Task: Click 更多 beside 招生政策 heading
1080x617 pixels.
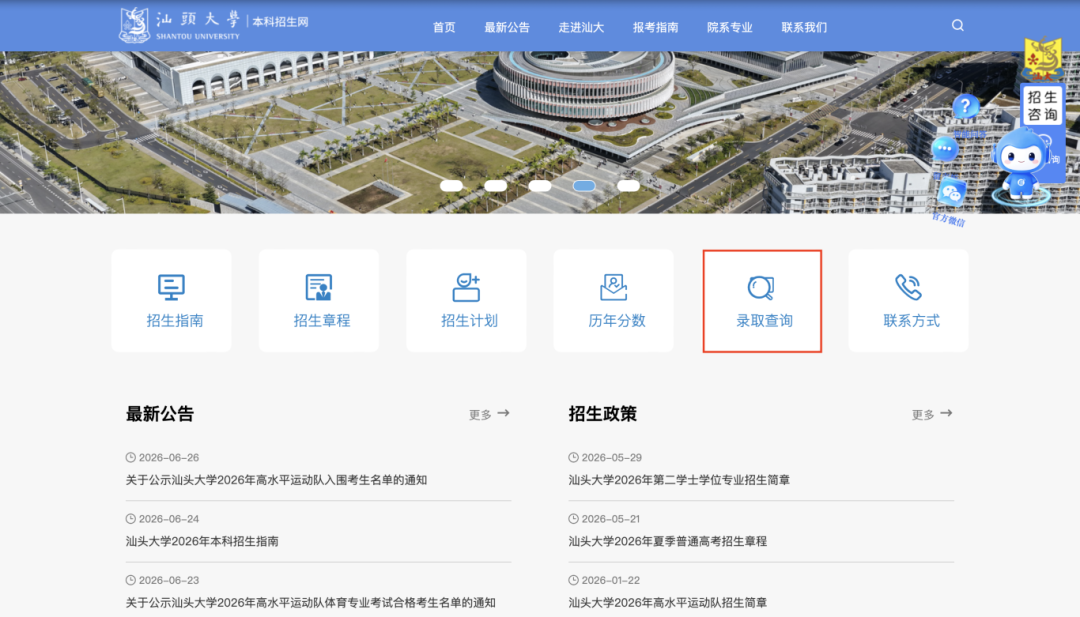Action: (932, 415)
